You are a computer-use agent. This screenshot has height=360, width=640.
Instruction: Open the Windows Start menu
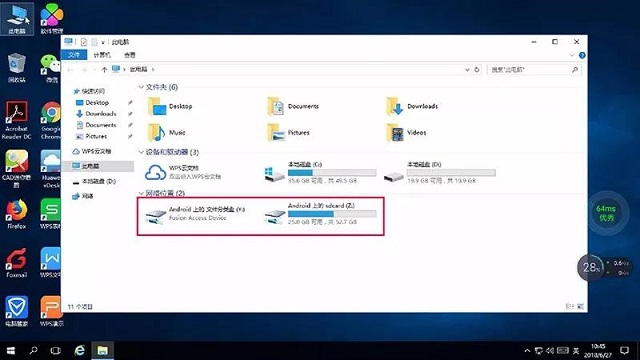[11, 351]
